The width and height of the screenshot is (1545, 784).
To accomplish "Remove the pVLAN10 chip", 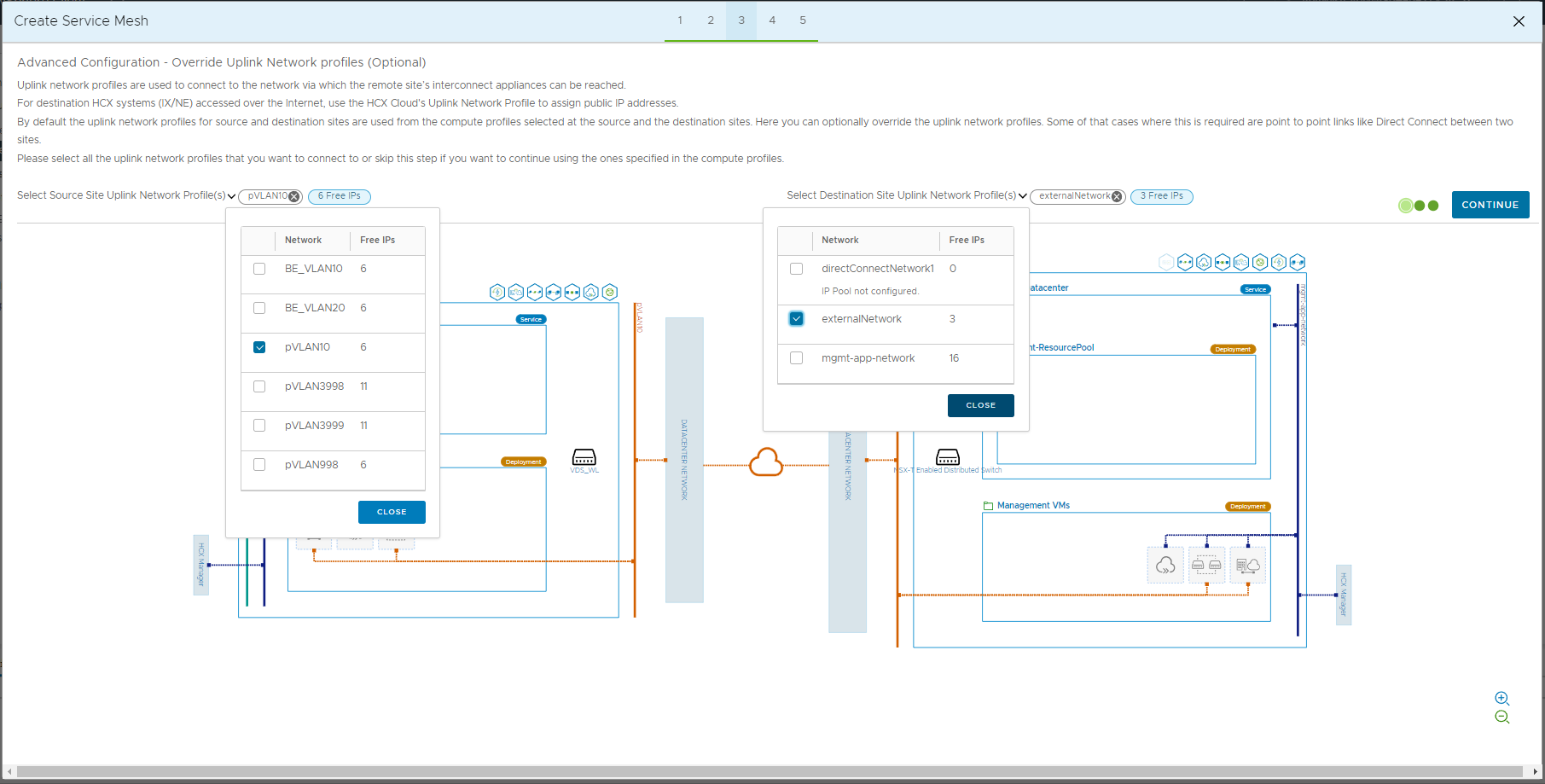I will (294, 196).
